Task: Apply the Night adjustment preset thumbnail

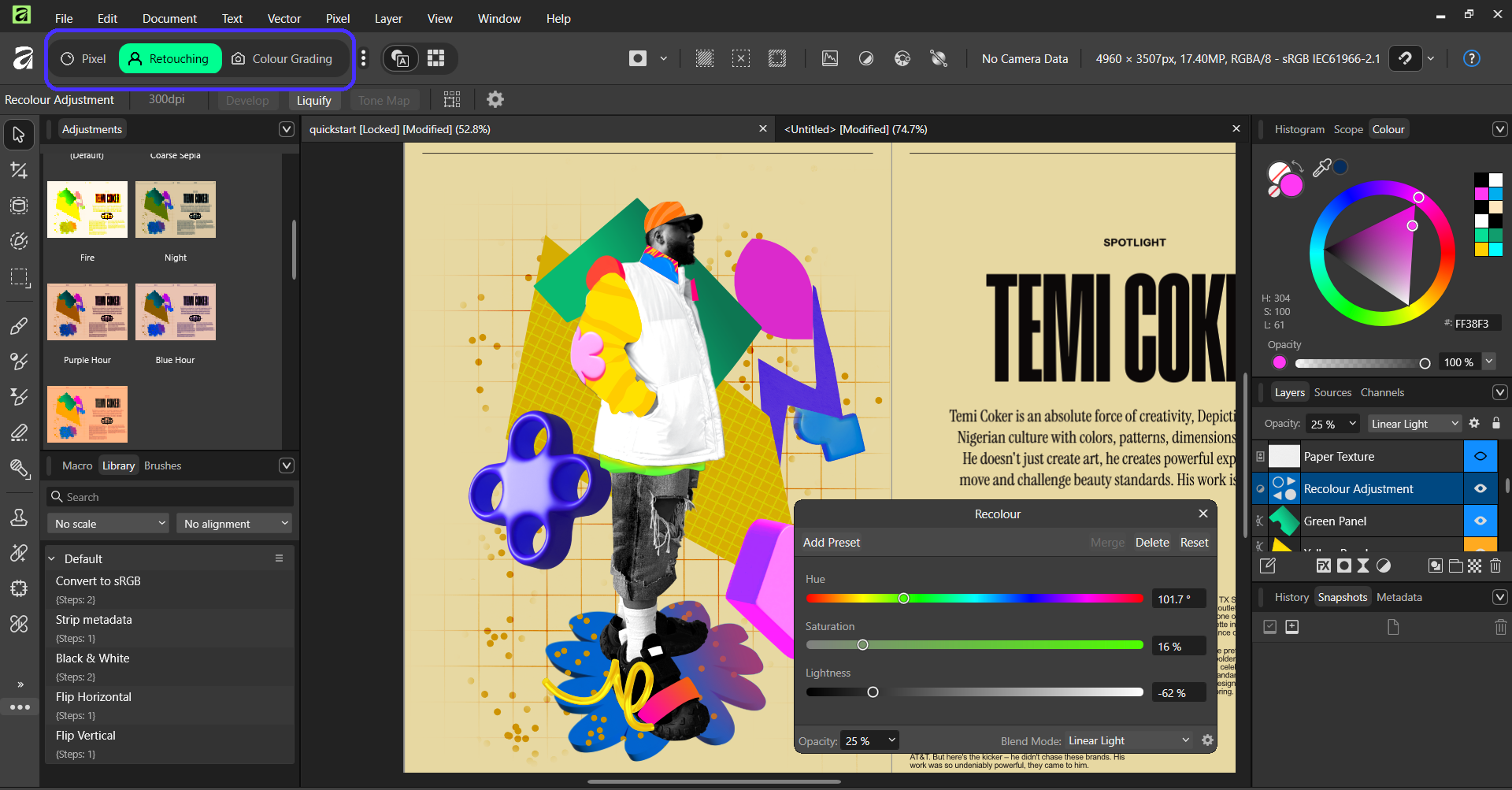Action: 176,210
